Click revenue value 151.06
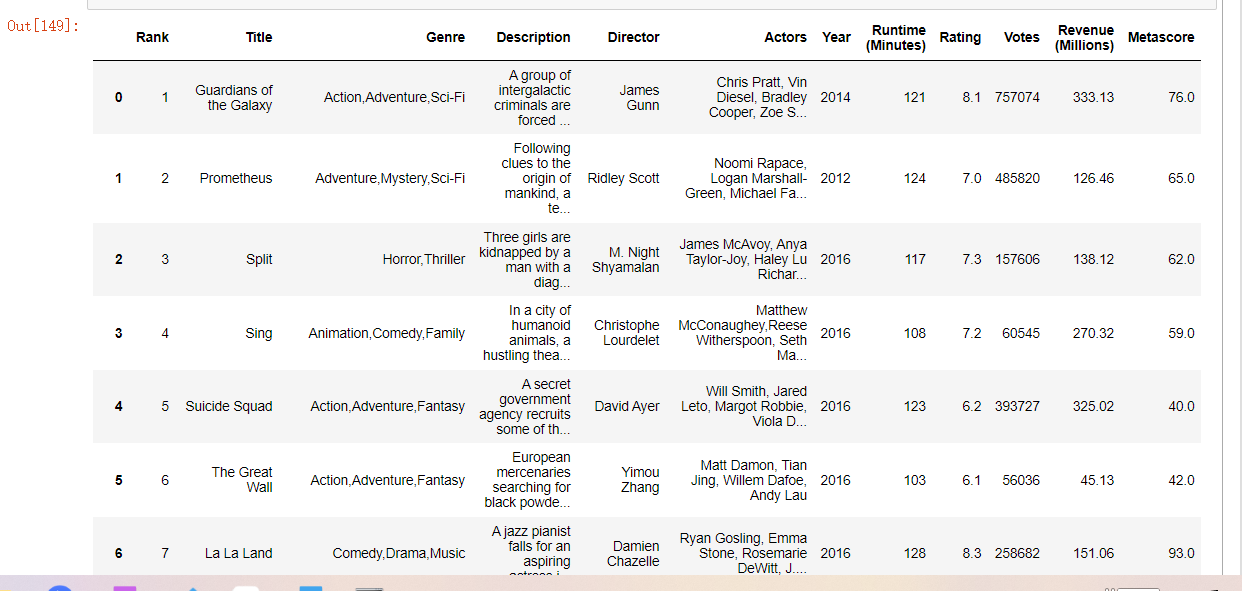1242x591 pixels. (x=1093, y=553)
